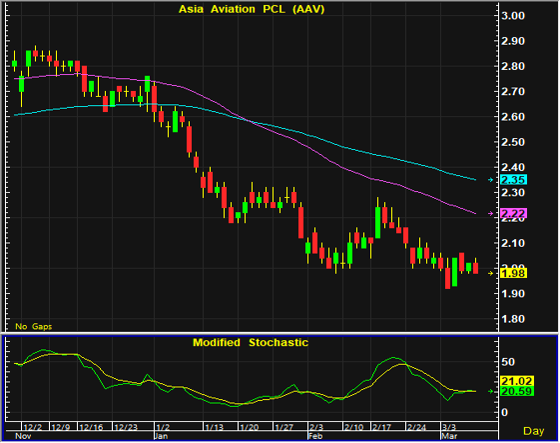Click the cyan arrow beside 2.35 label
Viewport: 560px width, 443px height.
click(x=491, y=180)
